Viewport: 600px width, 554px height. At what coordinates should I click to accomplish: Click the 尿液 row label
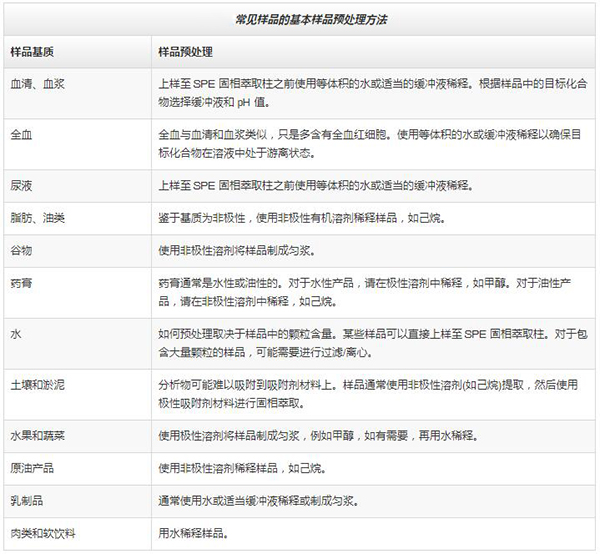[20, 184]
